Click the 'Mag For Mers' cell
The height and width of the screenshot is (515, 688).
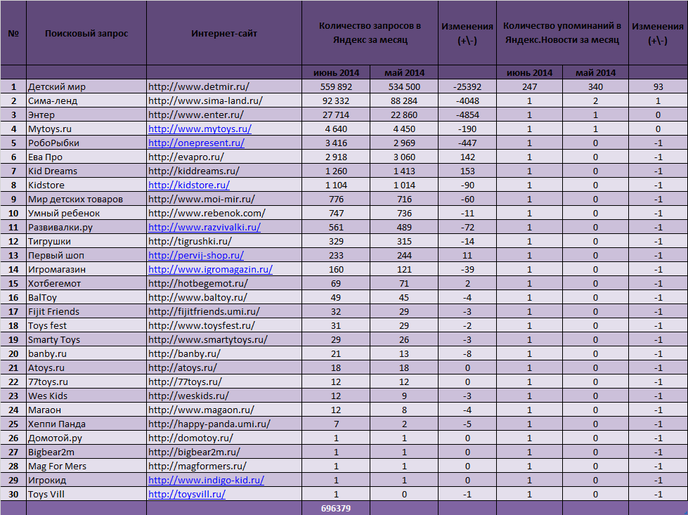click(86, 466)
